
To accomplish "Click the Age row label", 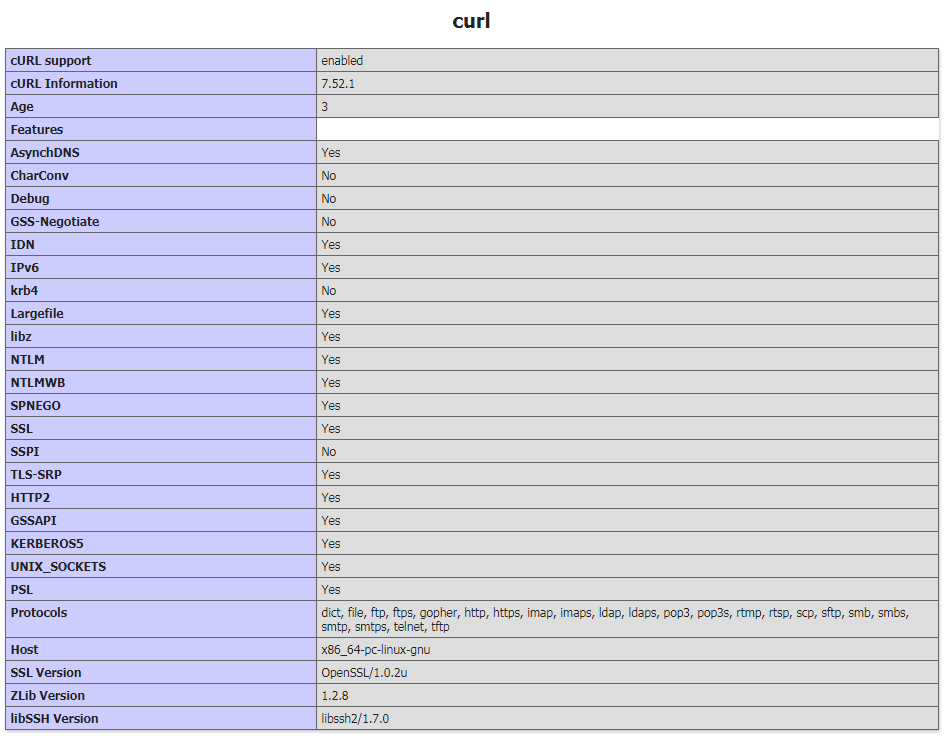I will point(22,107).
